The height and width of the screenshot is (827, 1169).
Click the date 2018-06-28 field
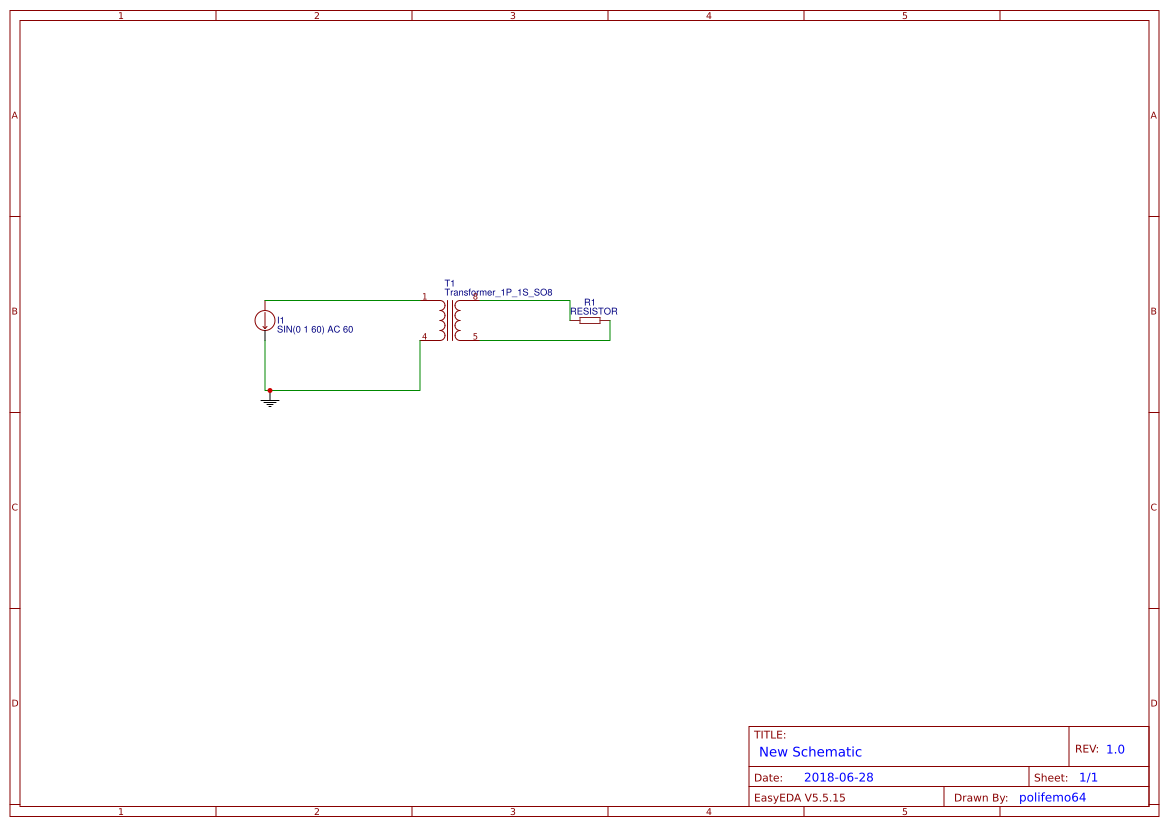point(839,776)
